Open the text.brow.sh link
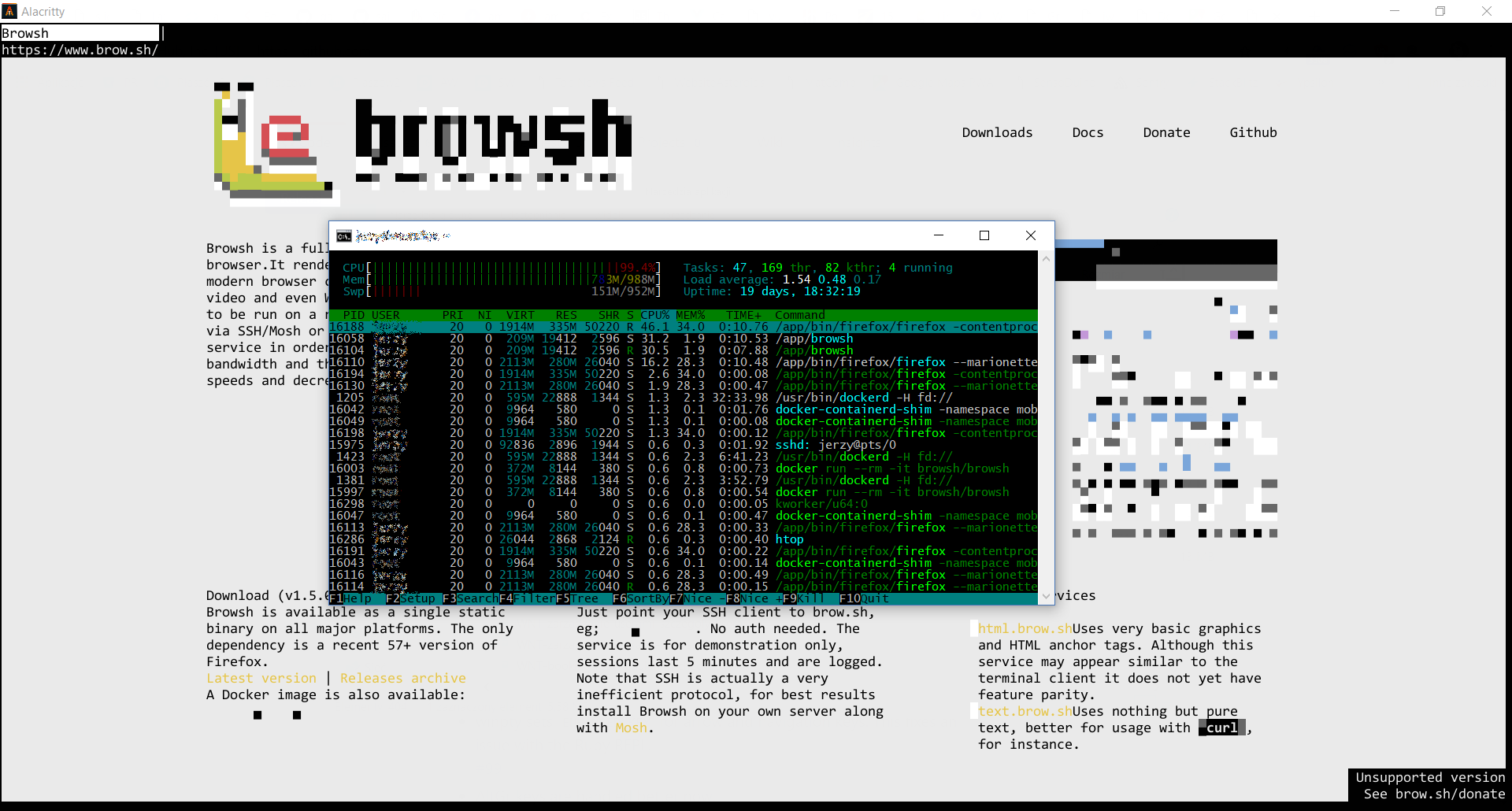 point(1025,711)
